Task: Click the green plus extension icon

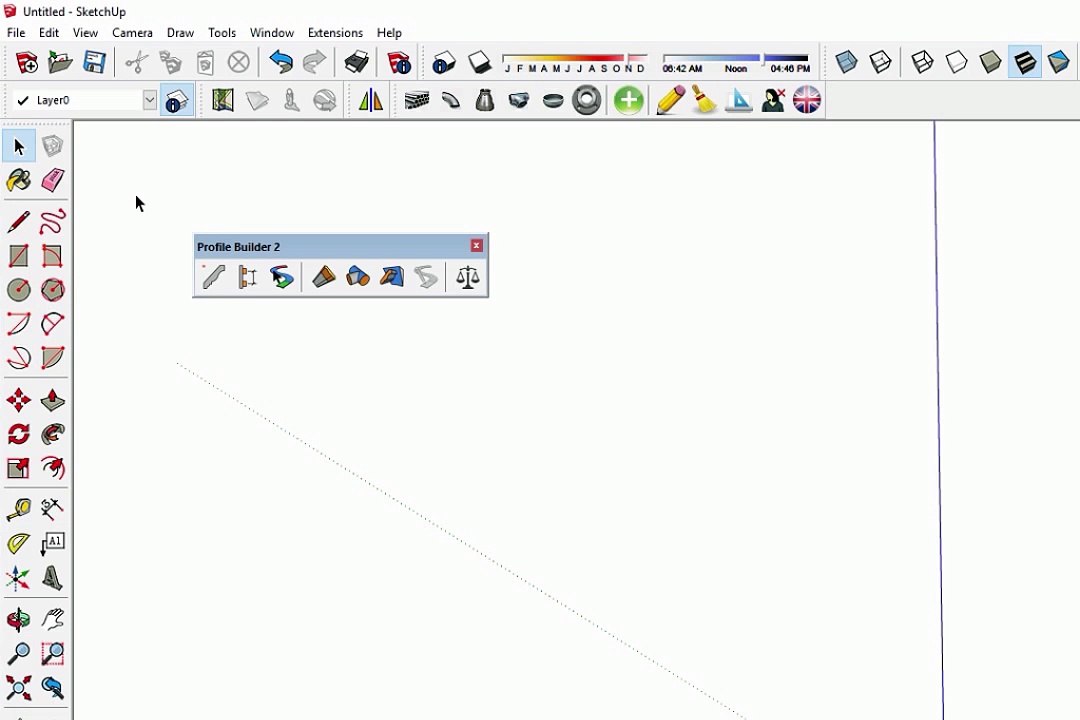Action: 628,101
